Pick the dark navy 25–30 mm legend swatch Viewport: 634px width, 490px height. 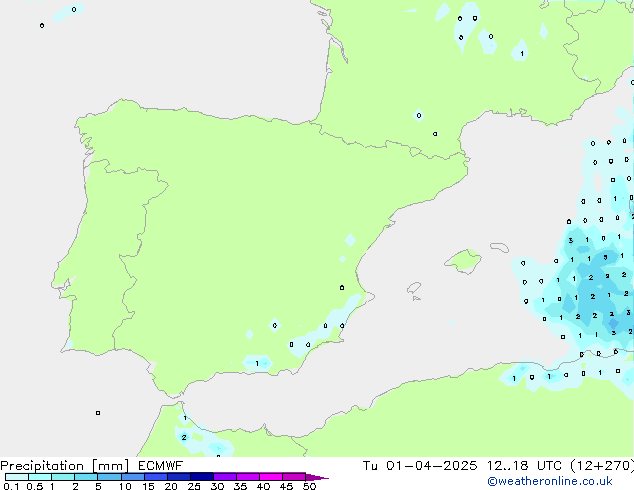pos(202,477)
